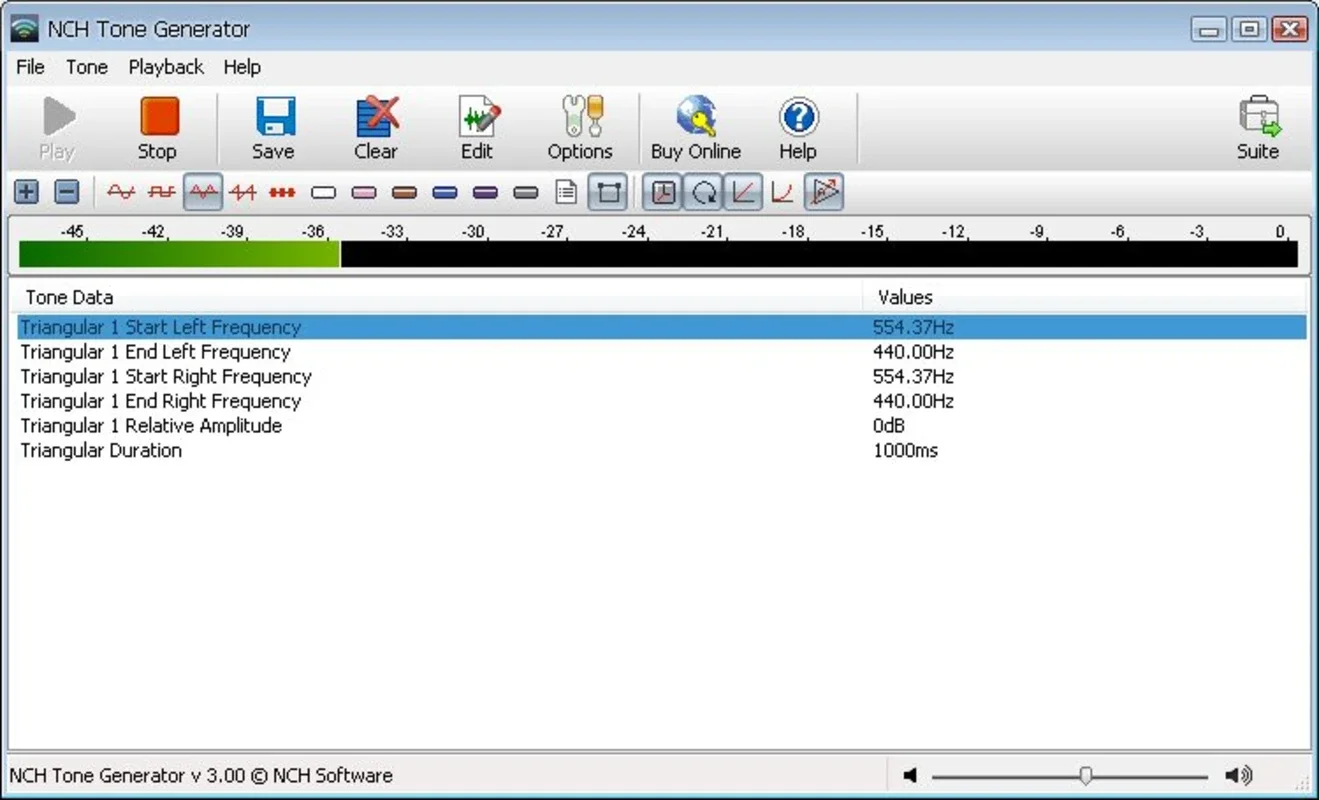The image size is (1319, 800).
Task: Remove a tone with minus icon
Action: [66, 192]
